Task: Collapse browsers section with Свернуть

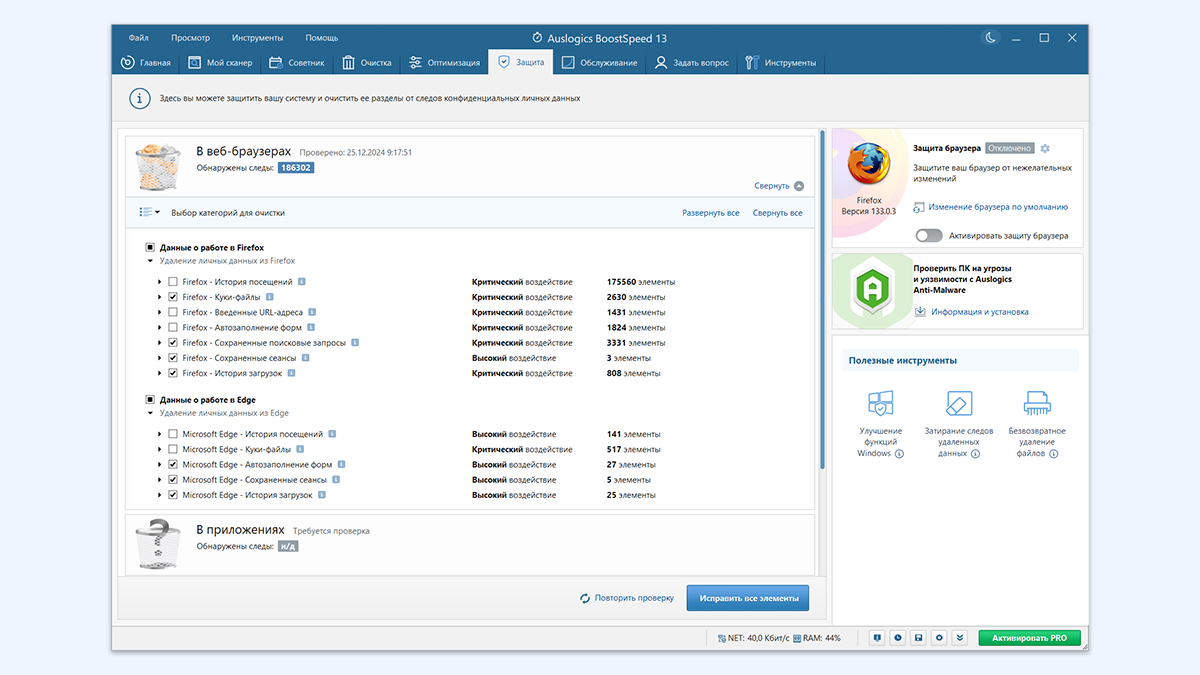Action: tap(779, 186)
